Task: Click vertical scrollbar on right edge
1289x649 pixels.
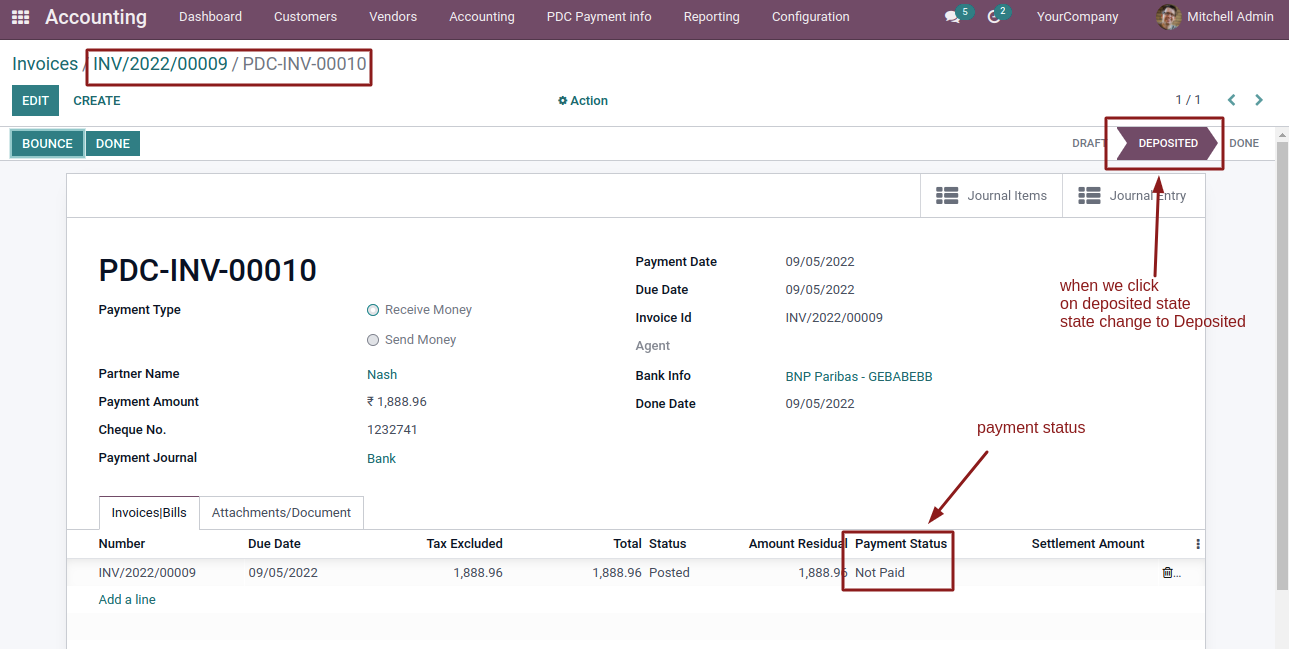Action: 1283,365
